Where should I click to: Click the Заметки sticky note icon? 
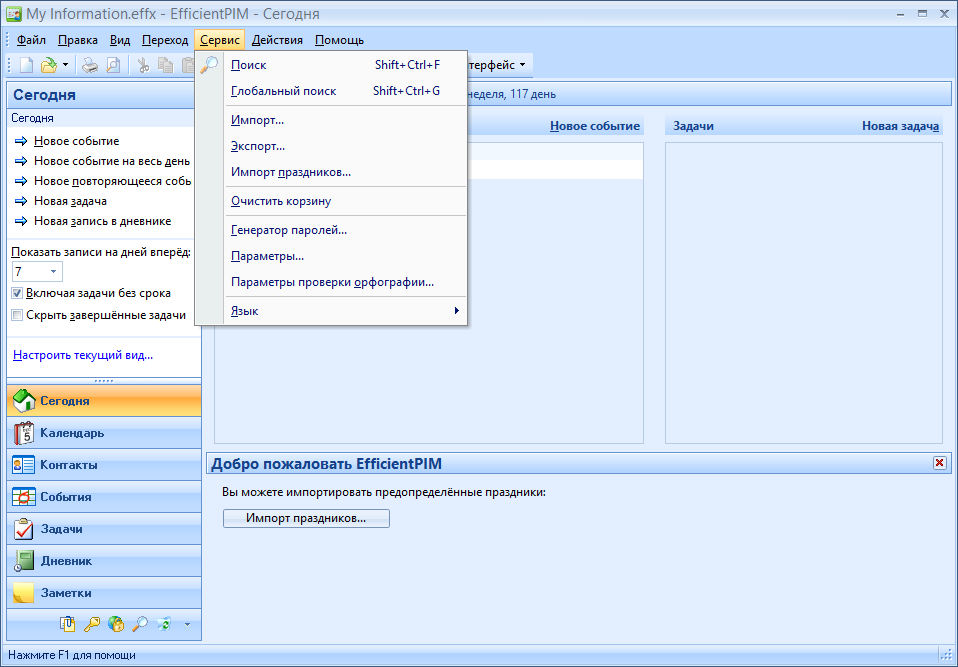[24, 593]
